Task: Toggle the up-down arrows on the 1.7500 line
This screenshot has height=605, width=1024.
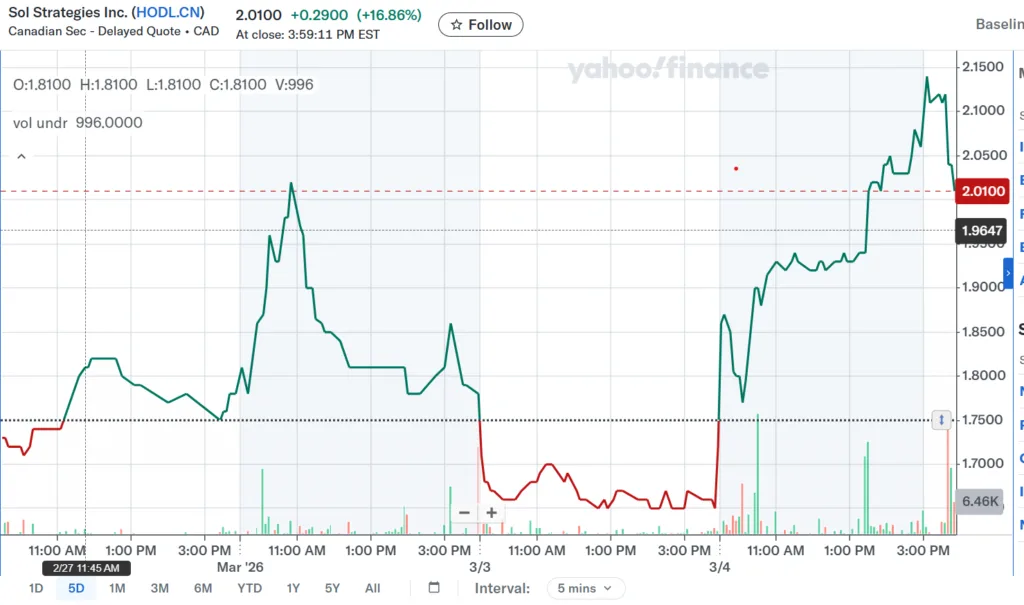Action: [x=941, y=420]
